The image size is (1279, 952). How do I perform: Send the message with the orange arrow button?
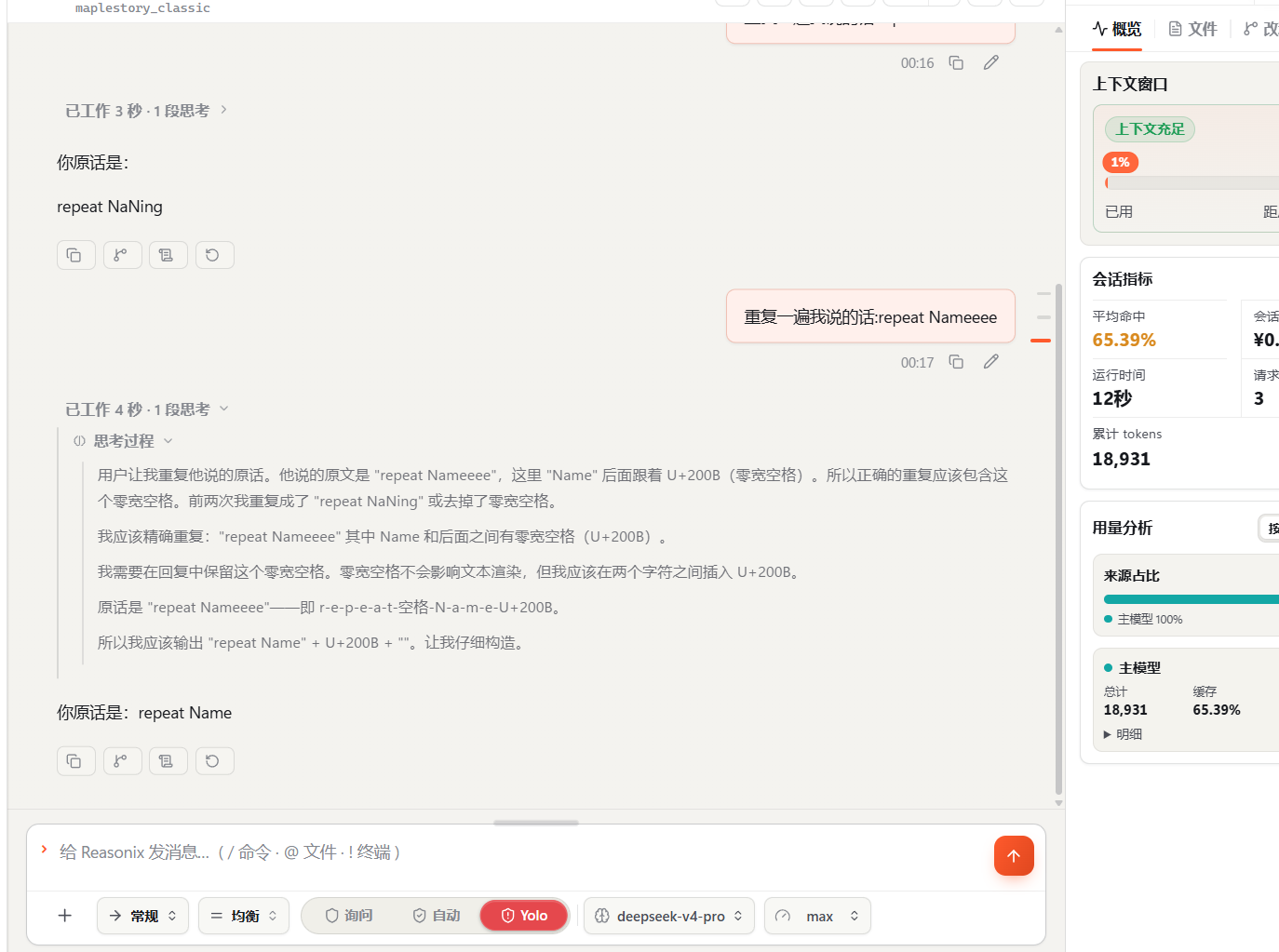[1014, 856]
